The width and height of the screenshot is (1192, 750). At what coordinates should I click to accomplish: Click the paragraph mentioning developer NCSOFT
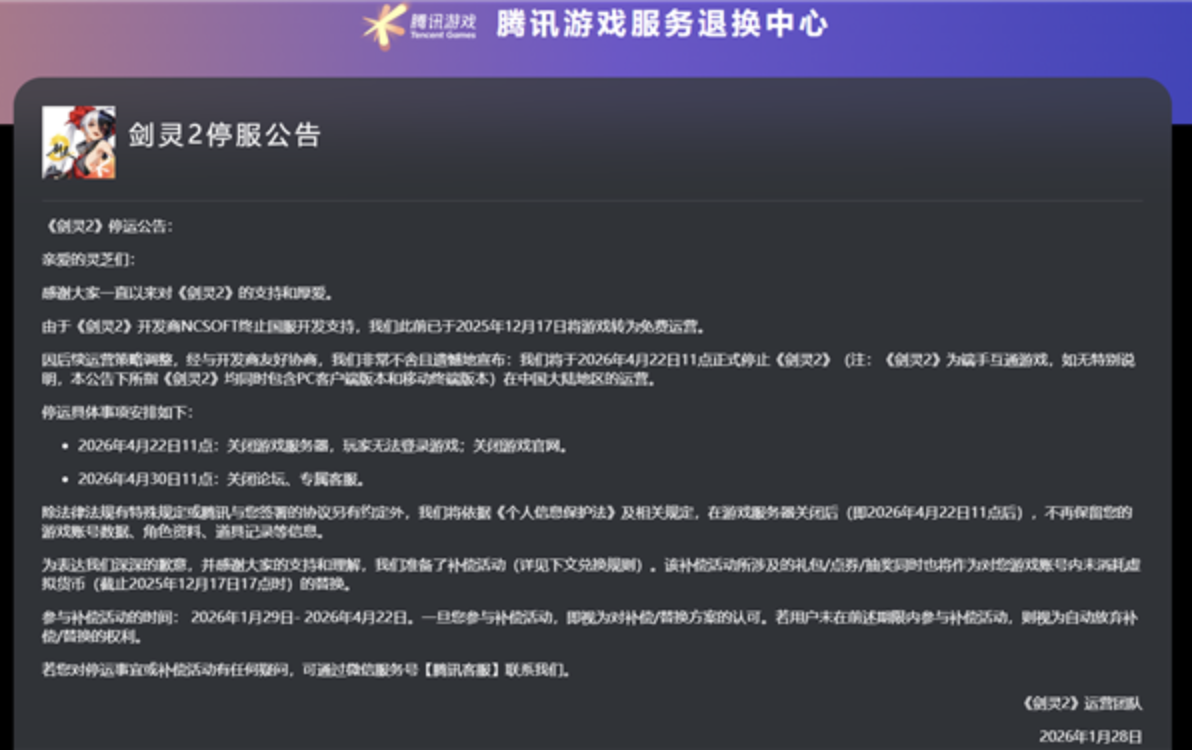pyautogui.click(x=372, y=326)
